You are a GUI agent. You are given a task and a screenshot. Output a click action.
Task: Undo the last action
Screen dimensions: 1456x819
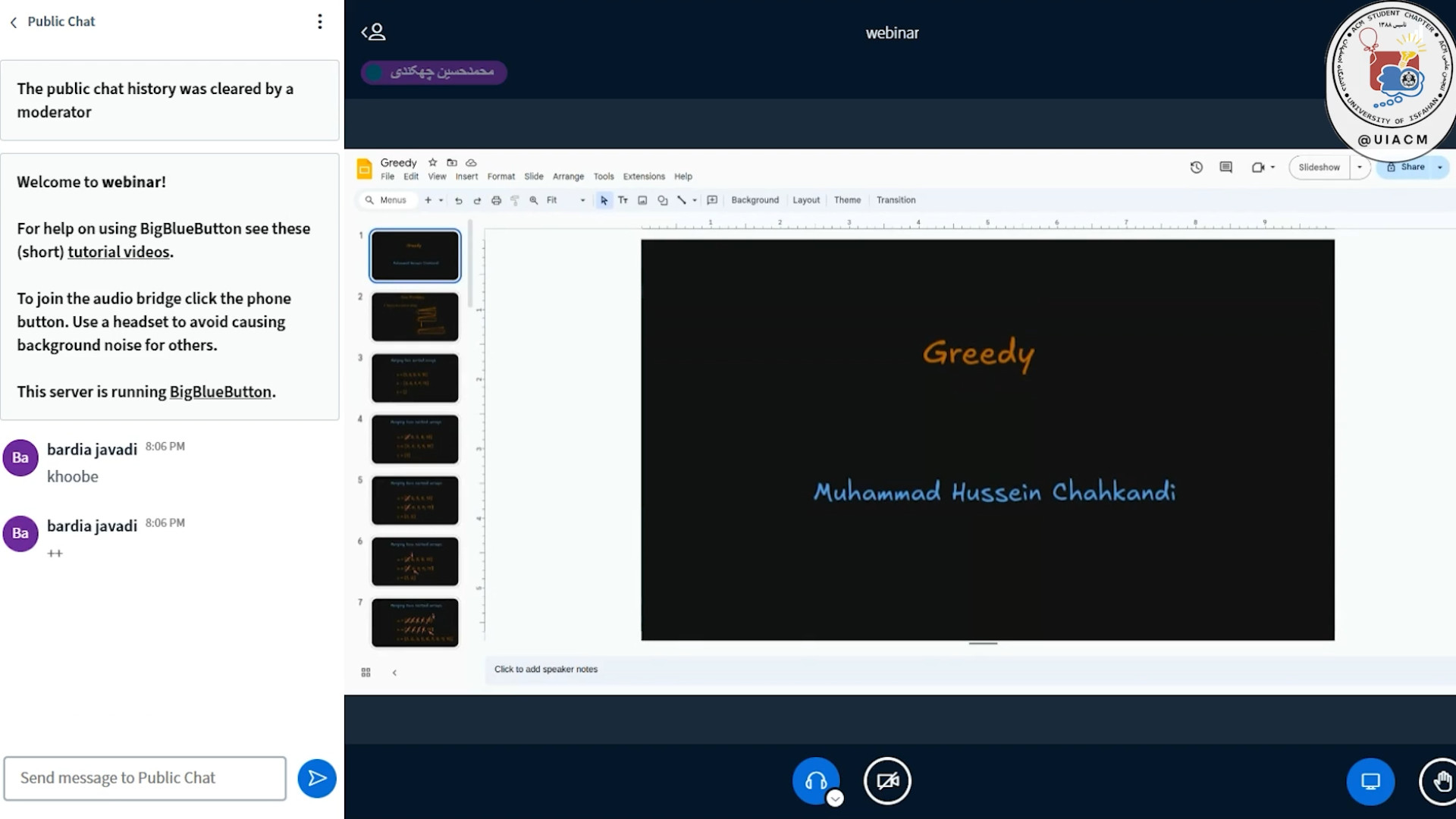(458, 200)
